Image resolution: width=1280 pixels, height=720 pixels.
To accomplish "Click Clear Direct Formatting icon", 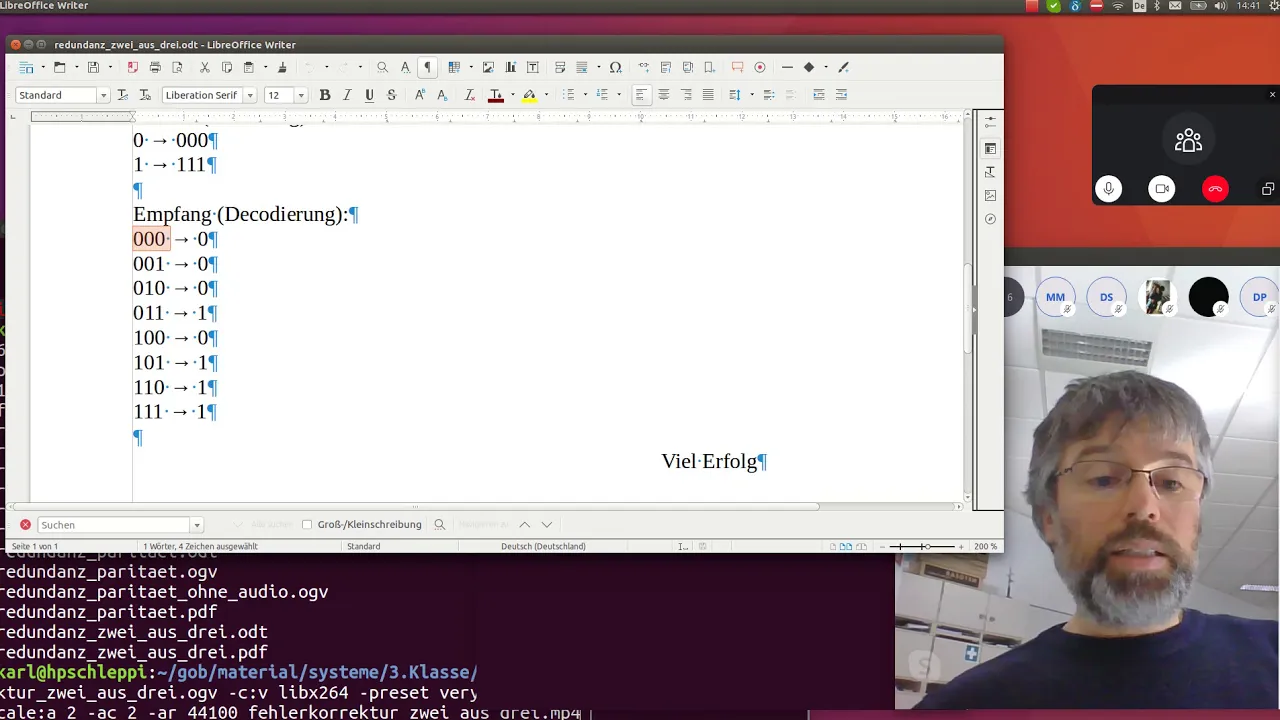I will (469, 95).
